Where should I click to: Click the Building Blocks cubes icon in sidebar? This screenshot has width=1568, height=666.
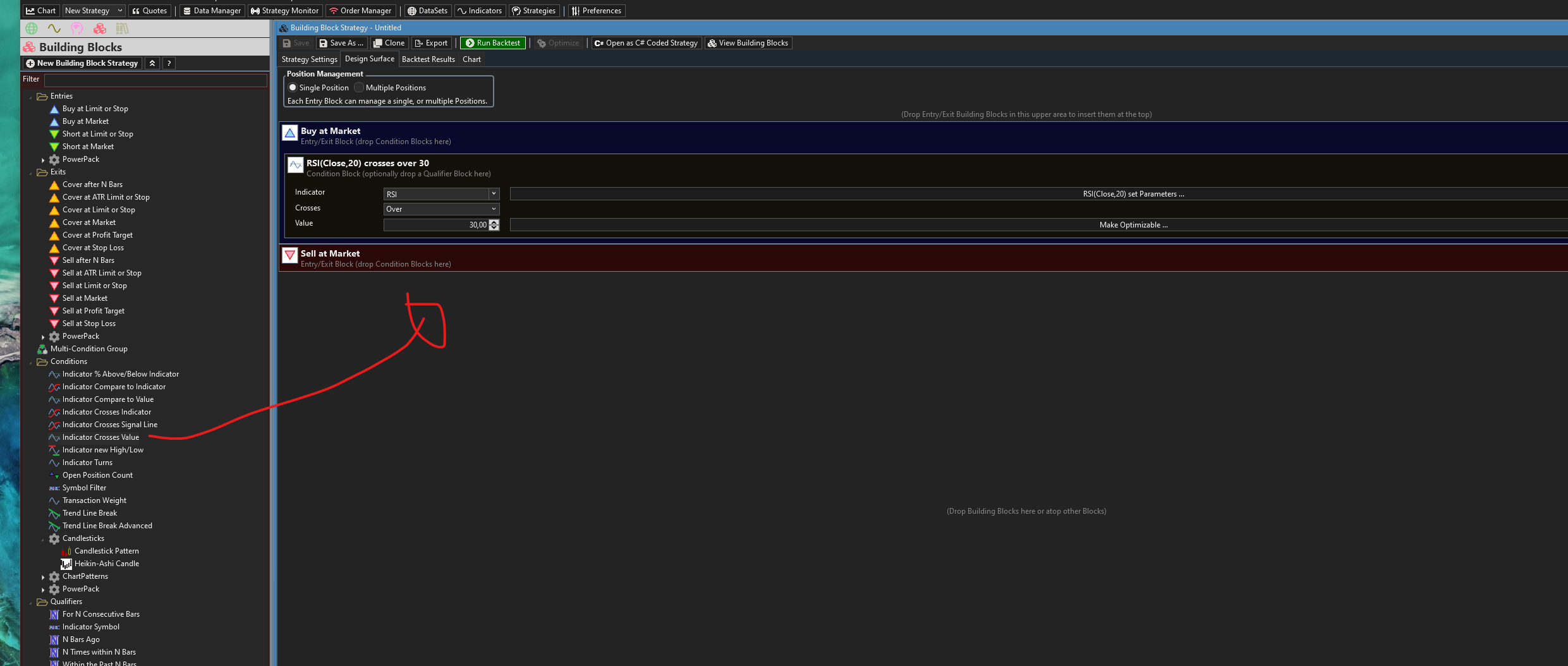point(100,28)
